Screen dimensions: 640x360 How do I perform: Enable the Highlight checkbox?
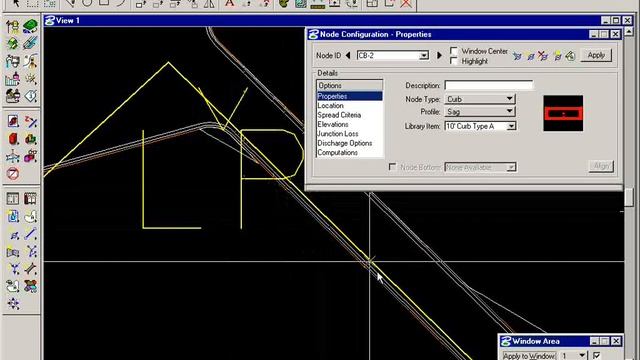pos(453,60)
